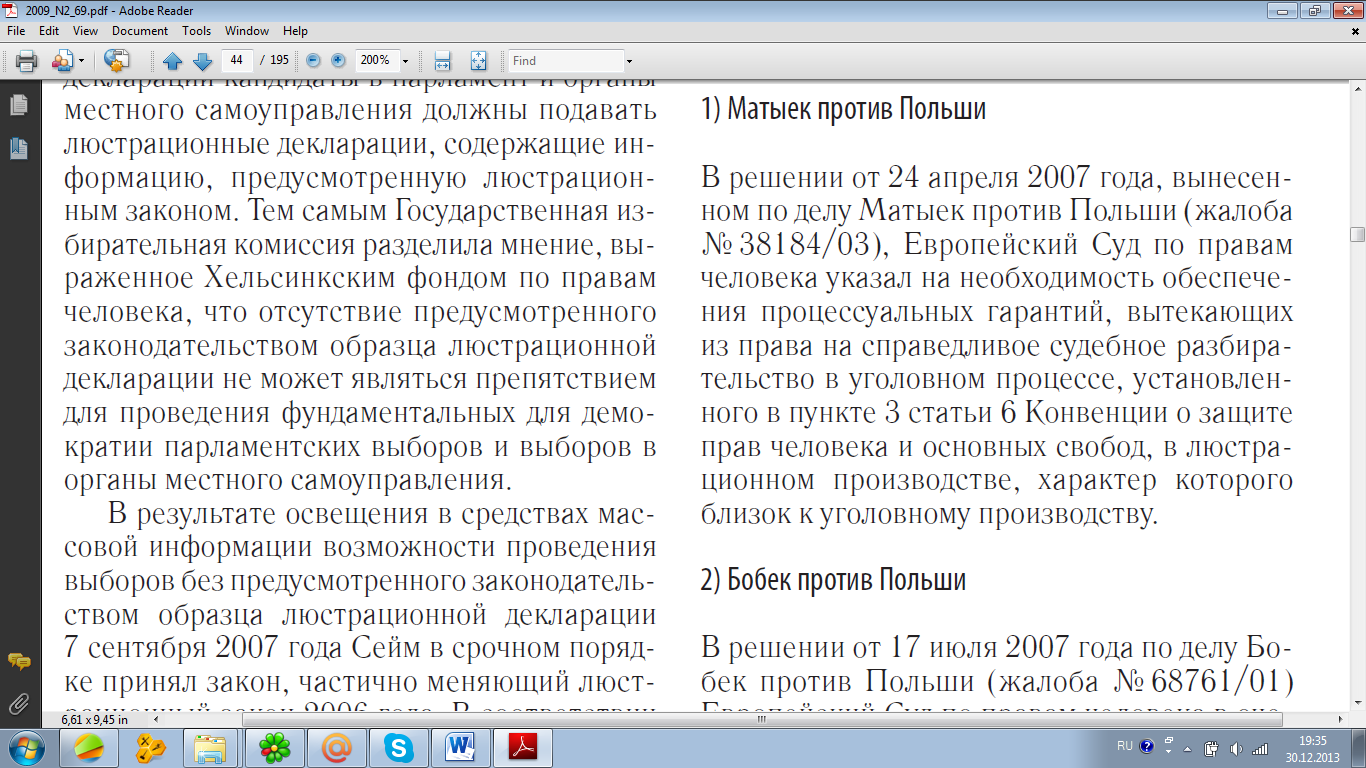Click the total pages '/ 195' label
Screen dimensions: 1366x768
click(273, 61)
